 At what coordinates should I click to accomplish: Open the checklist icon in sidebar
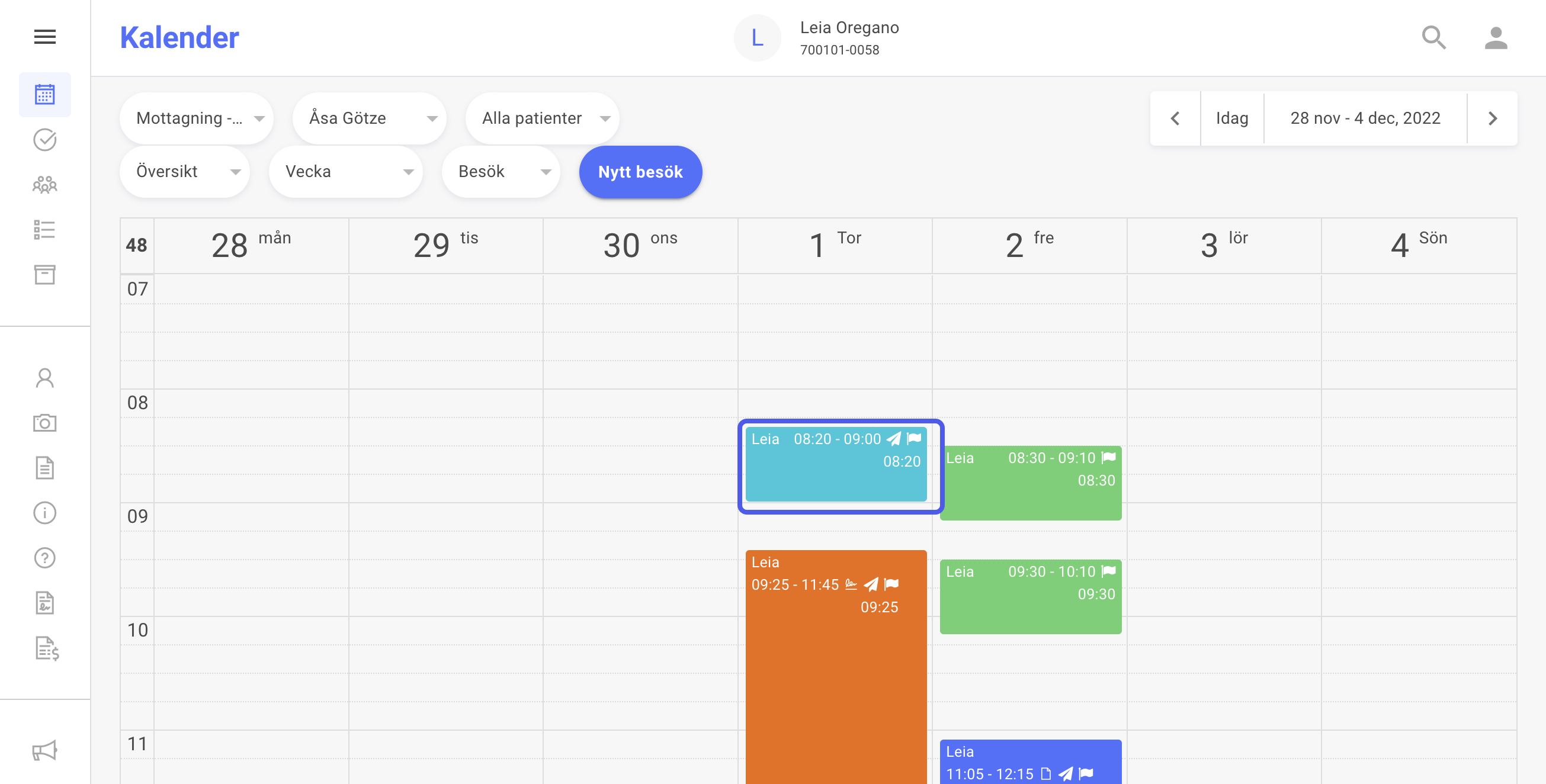point(44,230)
